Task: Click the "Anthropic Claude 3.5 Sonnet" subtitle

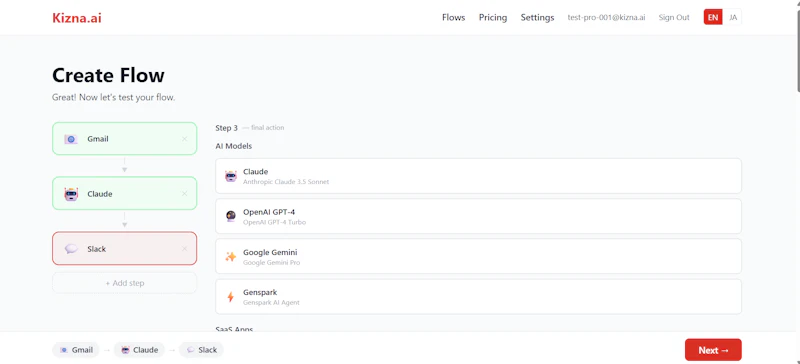Action: (x=286, y=182)
